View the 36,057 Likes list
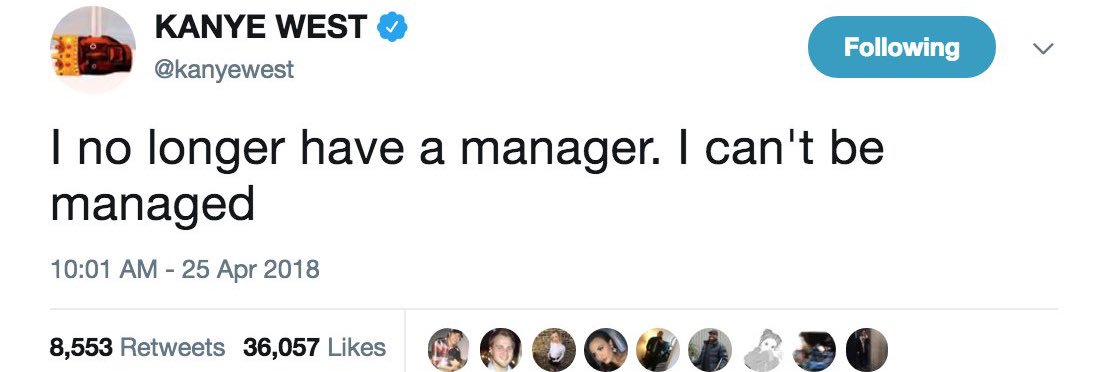The width and height of the screenshot is (1117, 372). click(314, 348)
